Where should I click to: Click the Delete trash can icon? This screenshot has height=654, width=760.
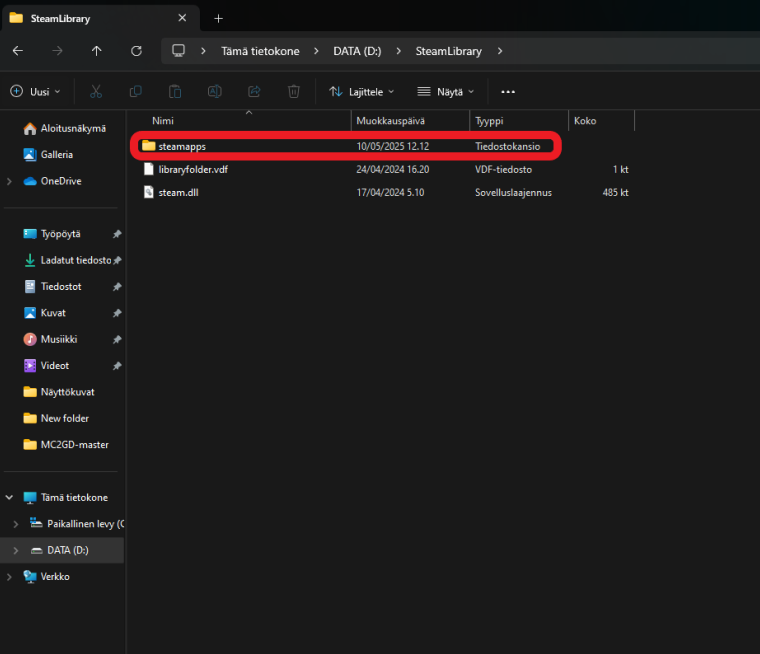tap(294, 92)
